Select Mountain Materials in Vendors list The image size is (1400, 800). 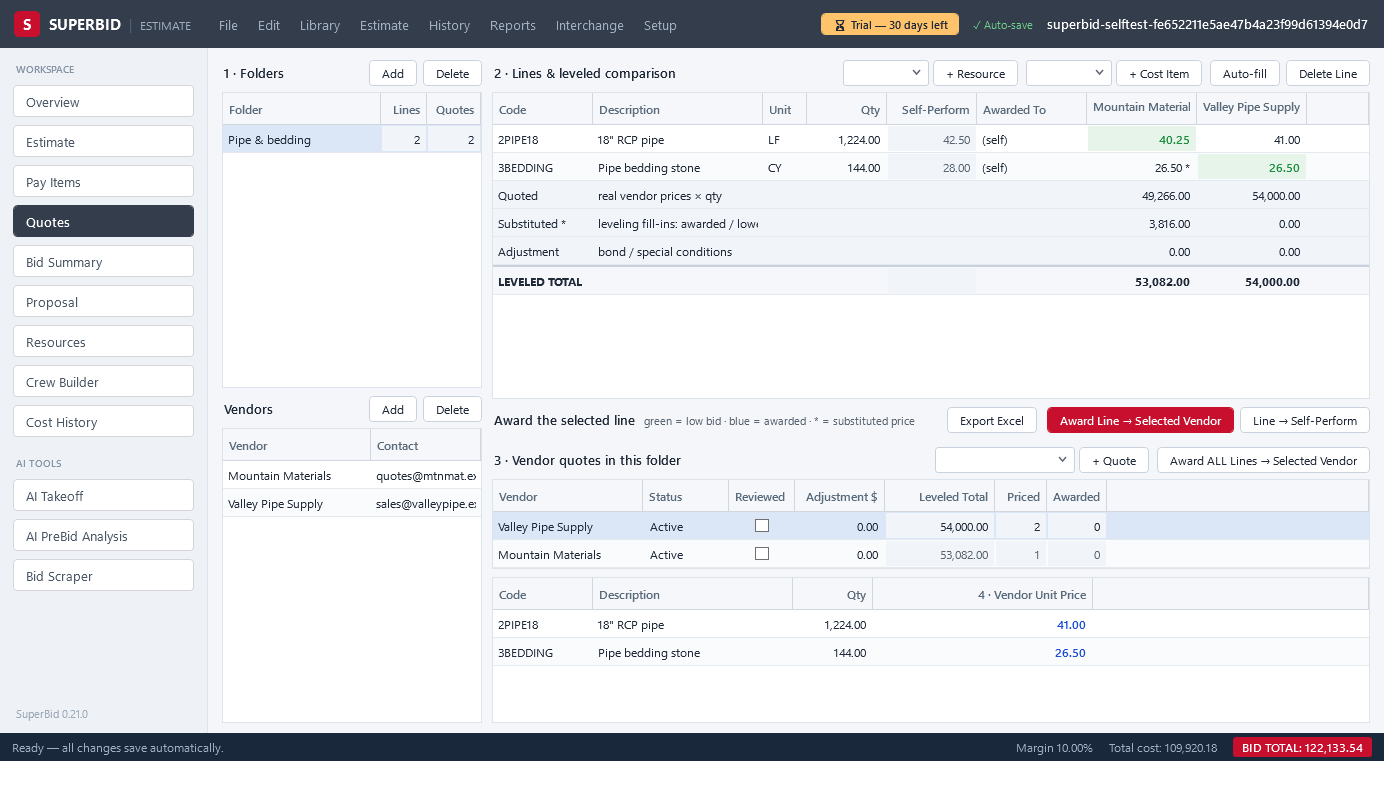point(351,476)
